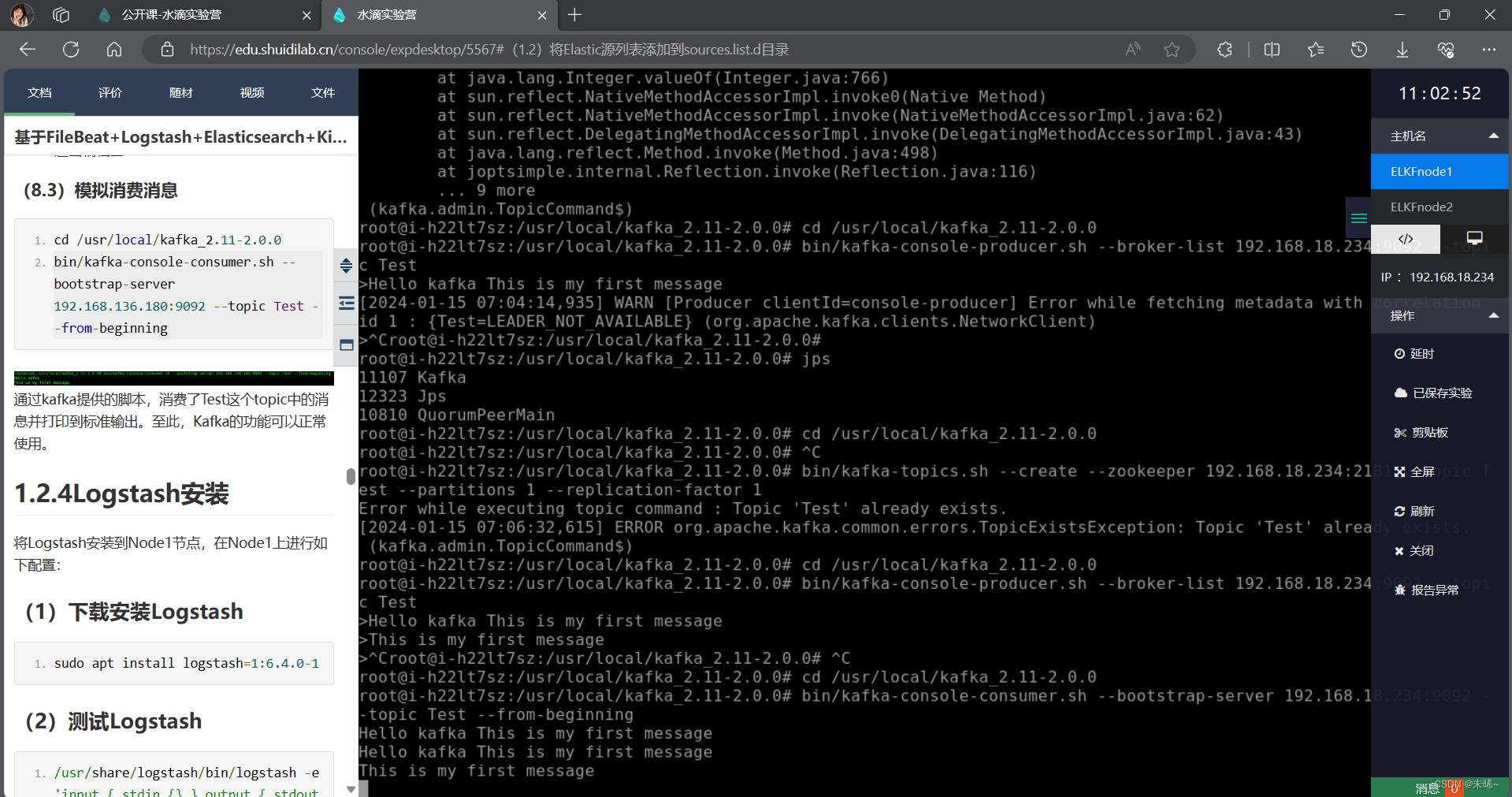Click the kafka-console-consumer.sh code block
1512x797 pixels.
(174, 284)
